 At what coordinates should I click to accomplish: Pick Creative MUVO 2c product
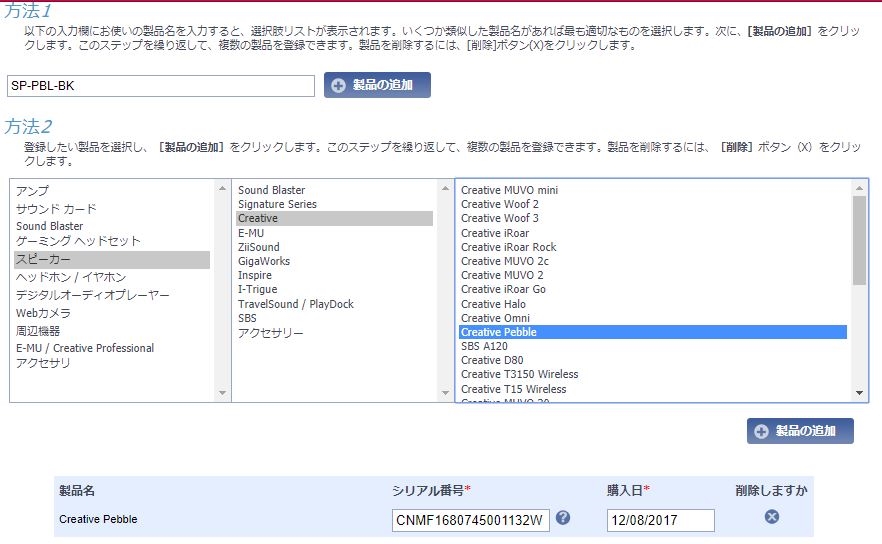point(505,261)
